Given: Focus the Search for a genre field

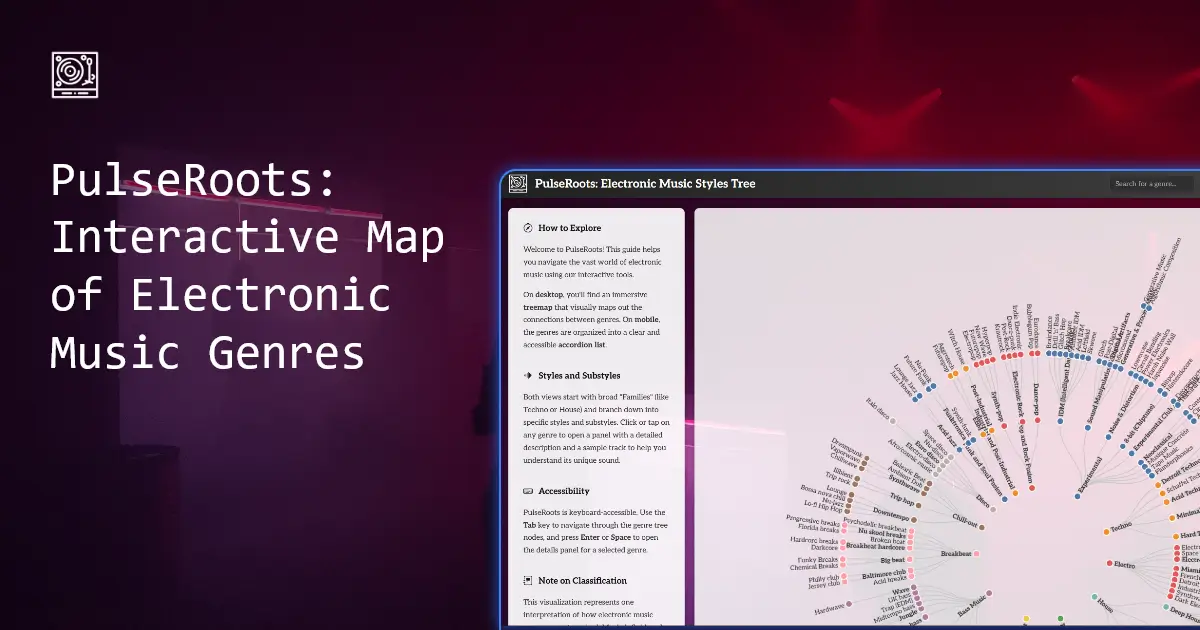Looking at the screenshot, I should point(1152,184).
